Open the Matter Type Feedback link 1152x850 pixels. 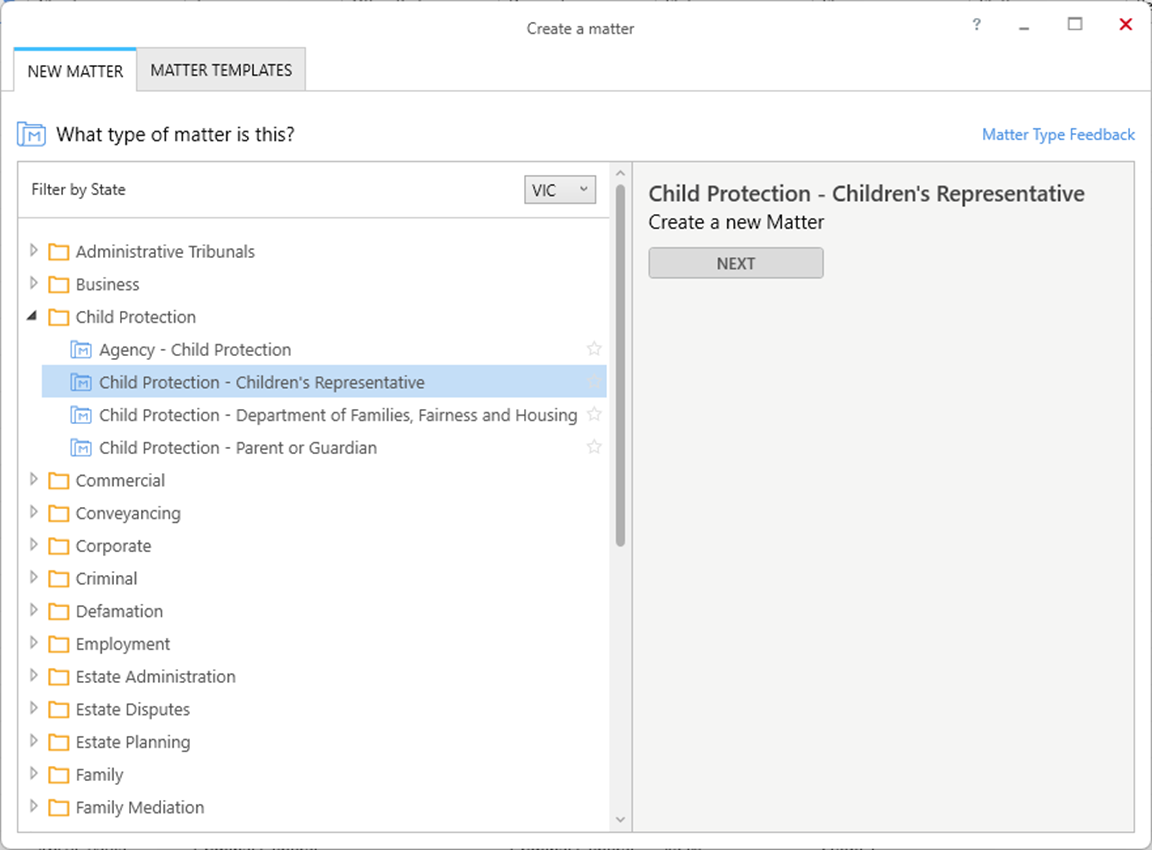pos(1058,134)
